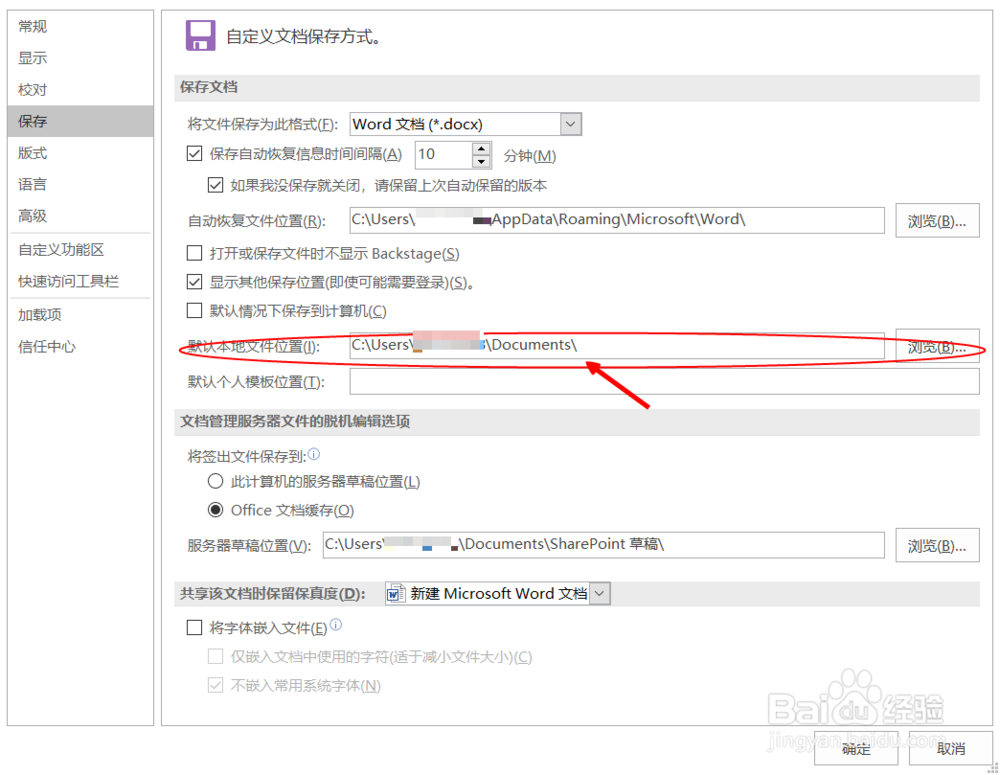Open the 加载项 category
Image resolution: width=1000 pixels, height=775 pixels.
pos(80,314)
